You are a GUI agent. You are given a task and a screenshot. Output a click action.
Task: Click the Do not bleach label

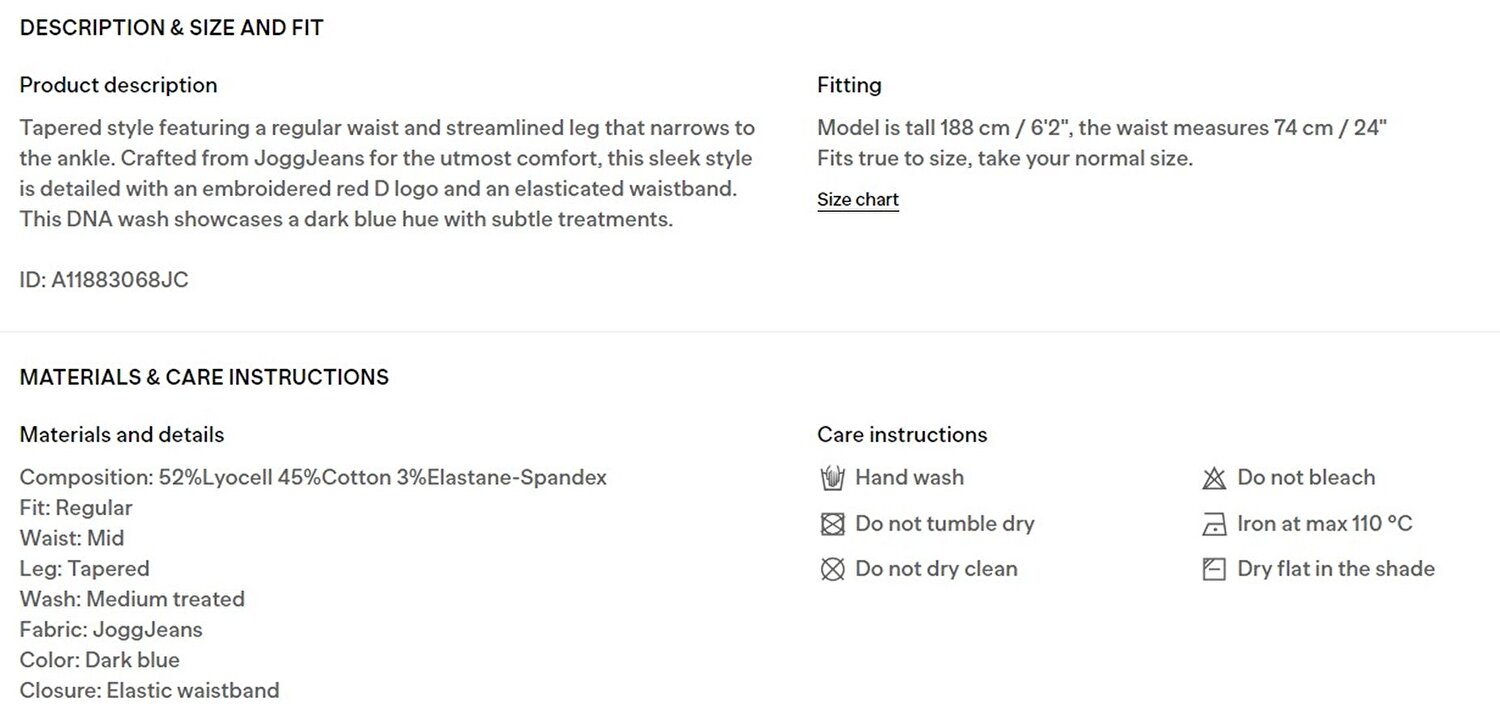point(1306,477)
